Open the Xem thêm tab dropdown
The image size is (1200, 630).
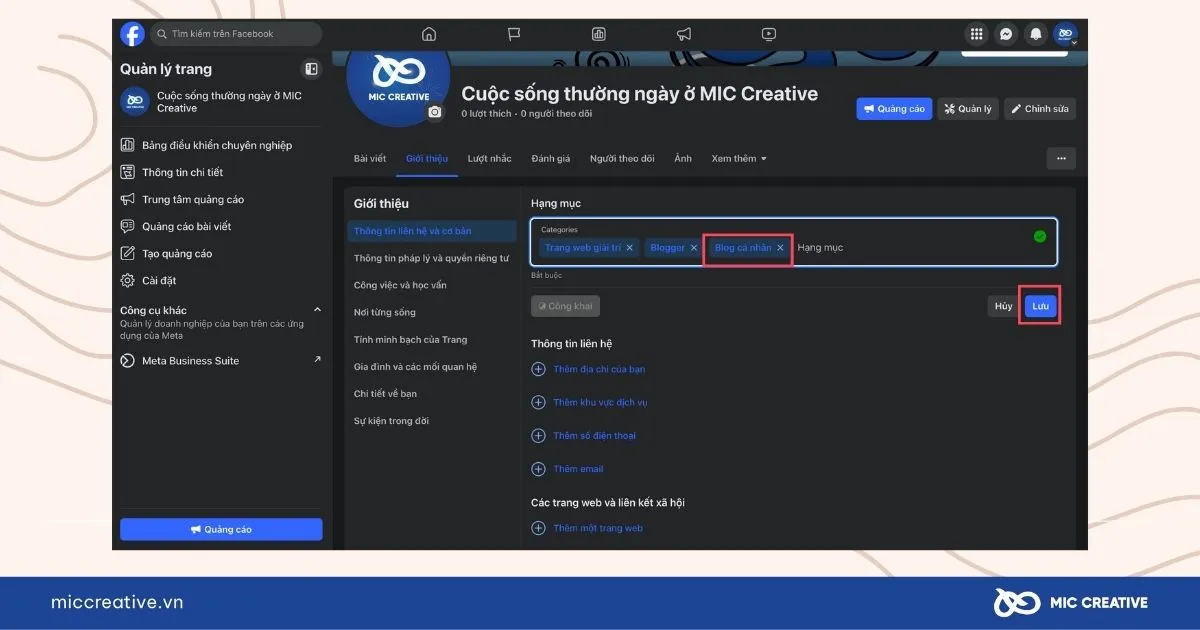coord(739,158)
